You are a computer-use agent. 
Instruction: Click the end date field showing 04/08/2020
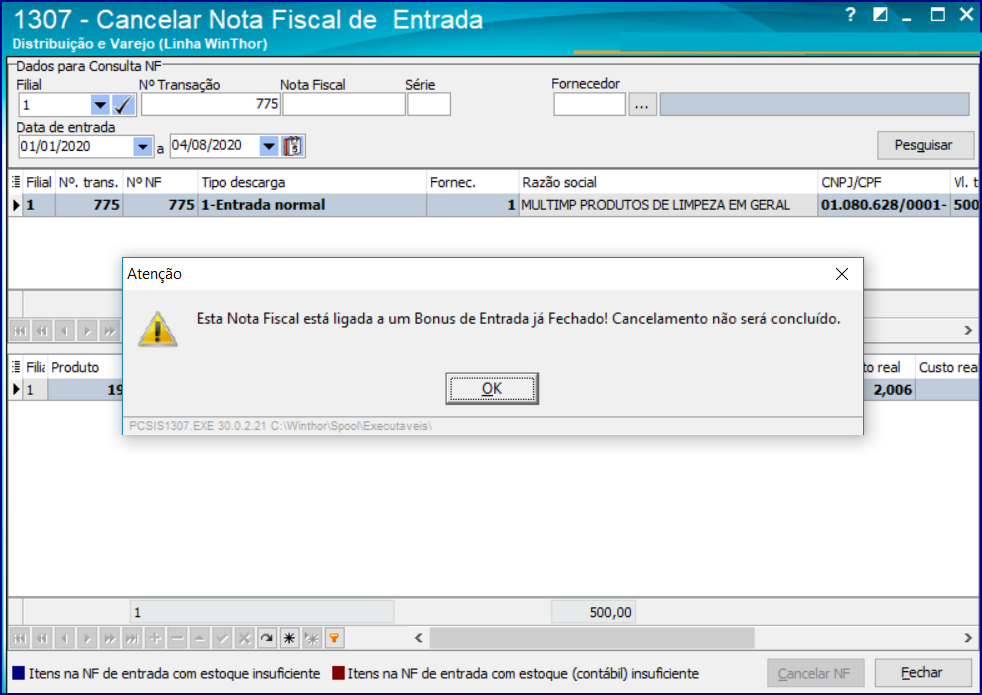(215, 146)
